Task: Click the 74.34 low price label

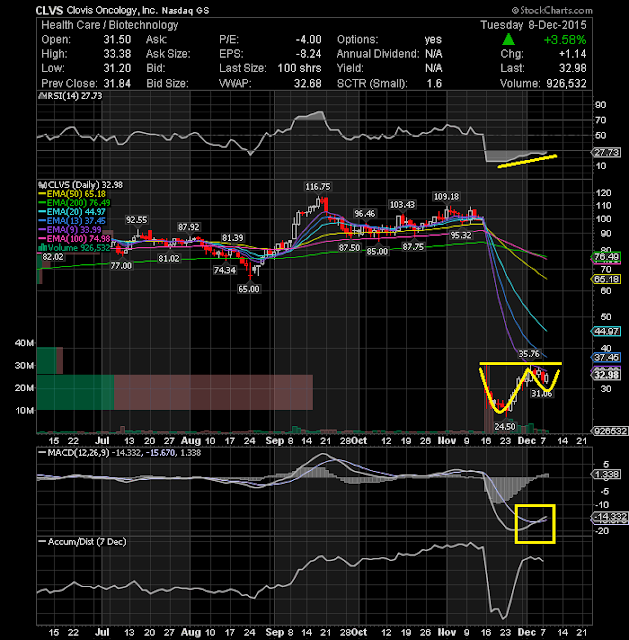Action: click(224, 270)
